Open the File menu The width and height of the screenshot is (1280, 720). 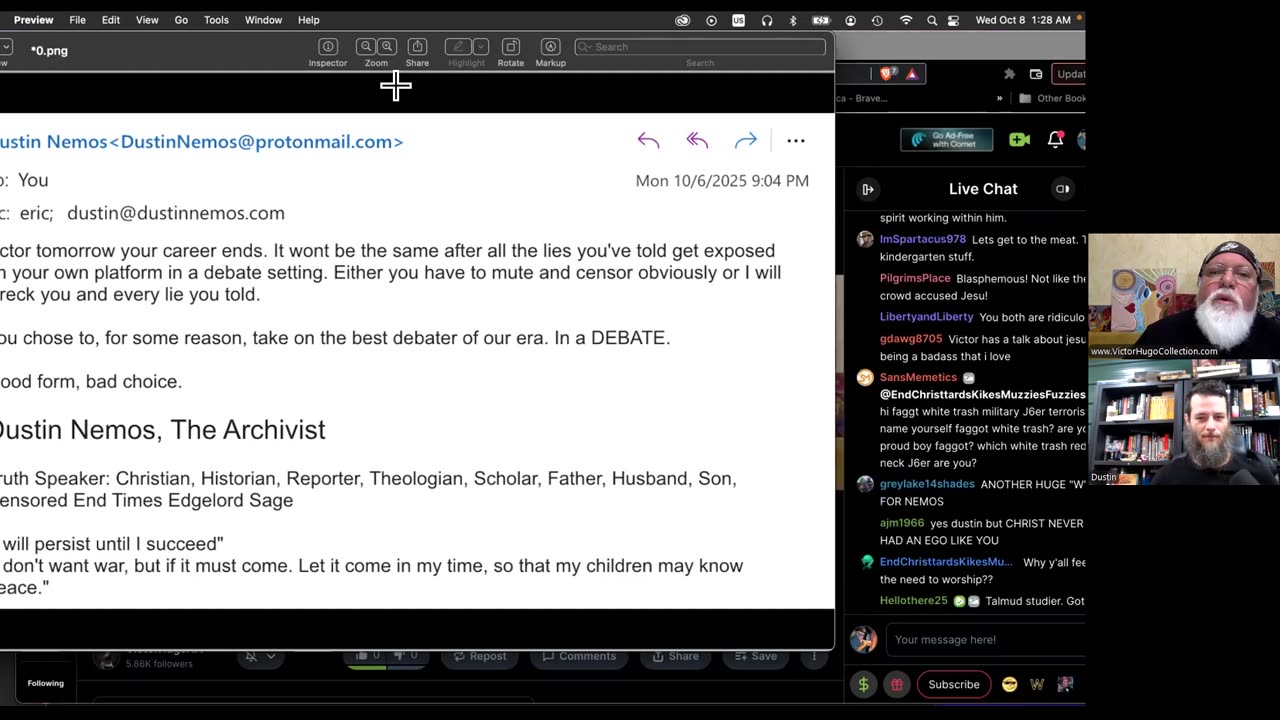tap(77, 20)
